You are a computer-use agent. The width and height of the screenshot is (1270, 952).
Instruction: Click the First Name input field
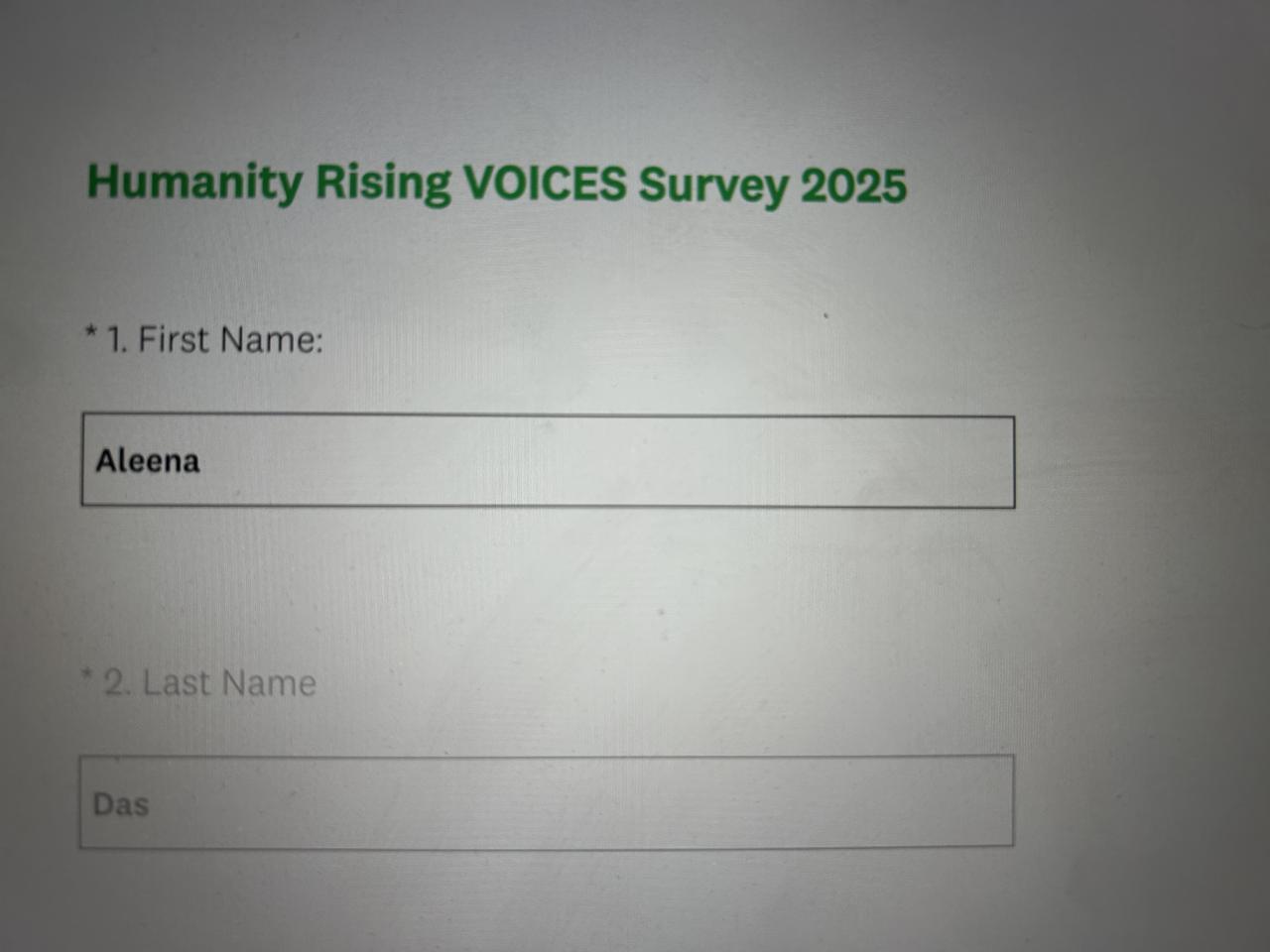[548, 462]
